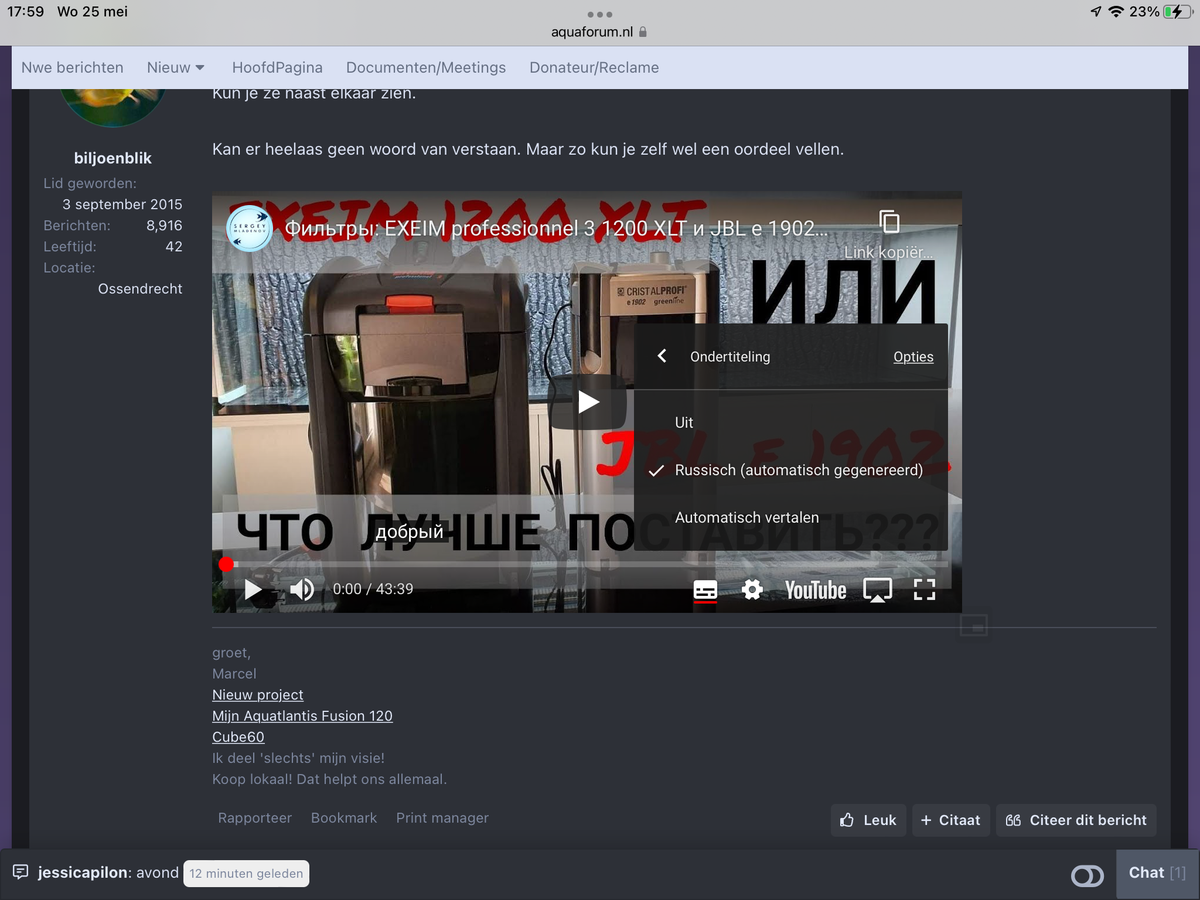Click the small play icon in control bar
The image size is (1200, 900).
tap(253, 590)
